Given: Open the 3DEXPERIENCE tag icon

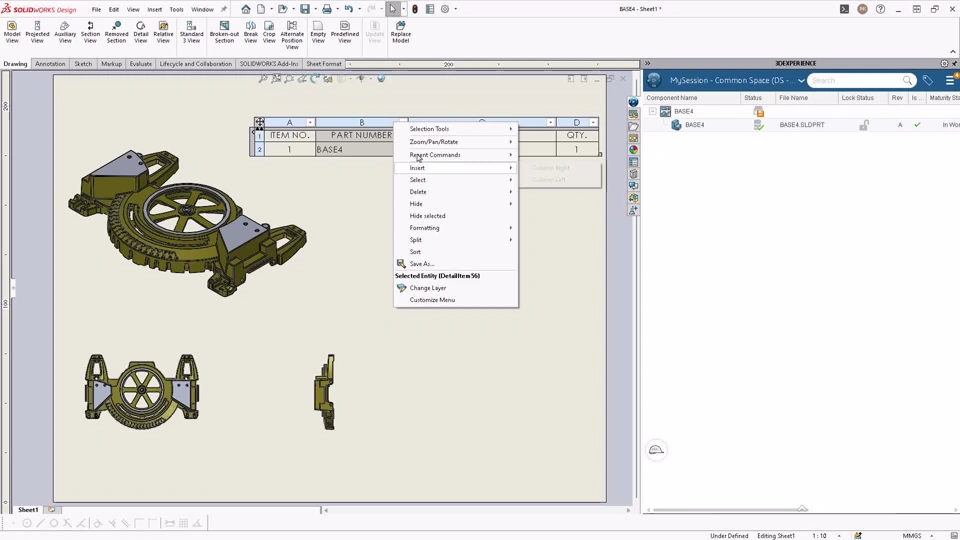Looking at the screenshot, I should [x=928, y=80].
